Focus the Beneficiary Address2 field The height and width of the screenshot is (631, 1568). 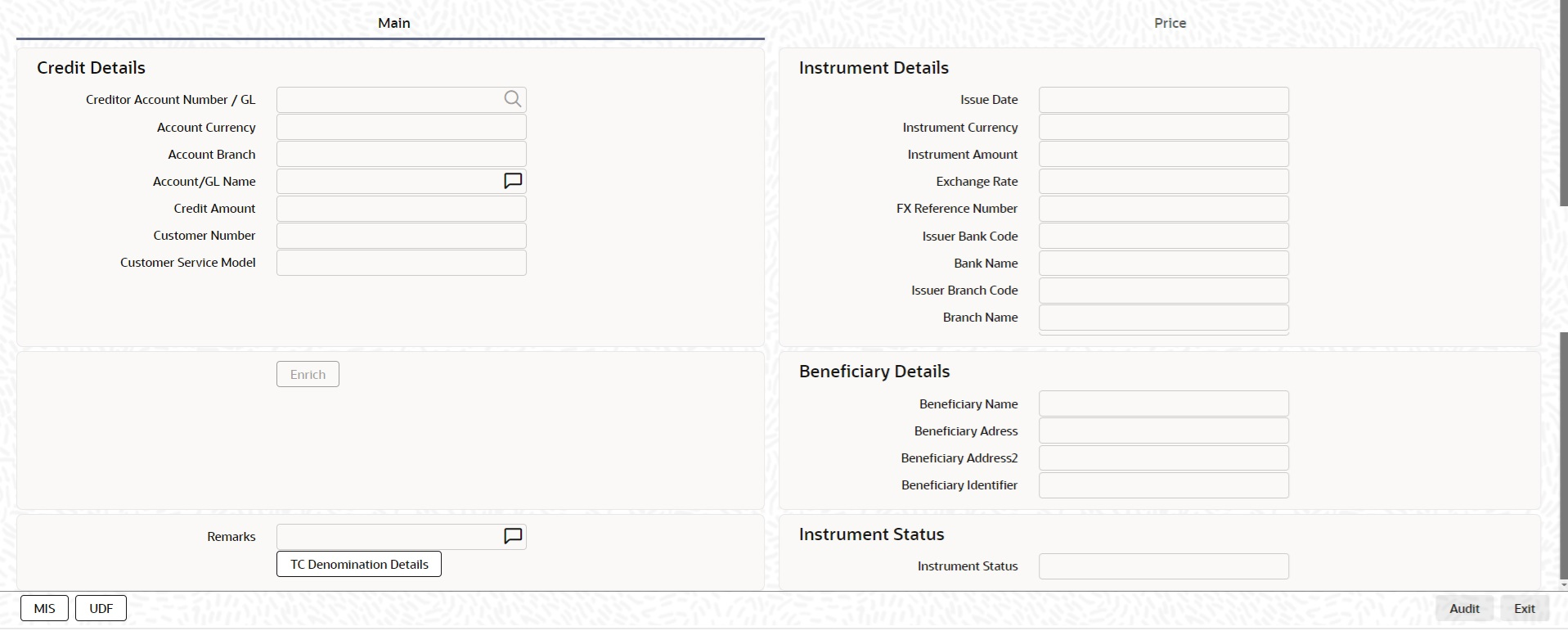click(x=1164, y=457)
